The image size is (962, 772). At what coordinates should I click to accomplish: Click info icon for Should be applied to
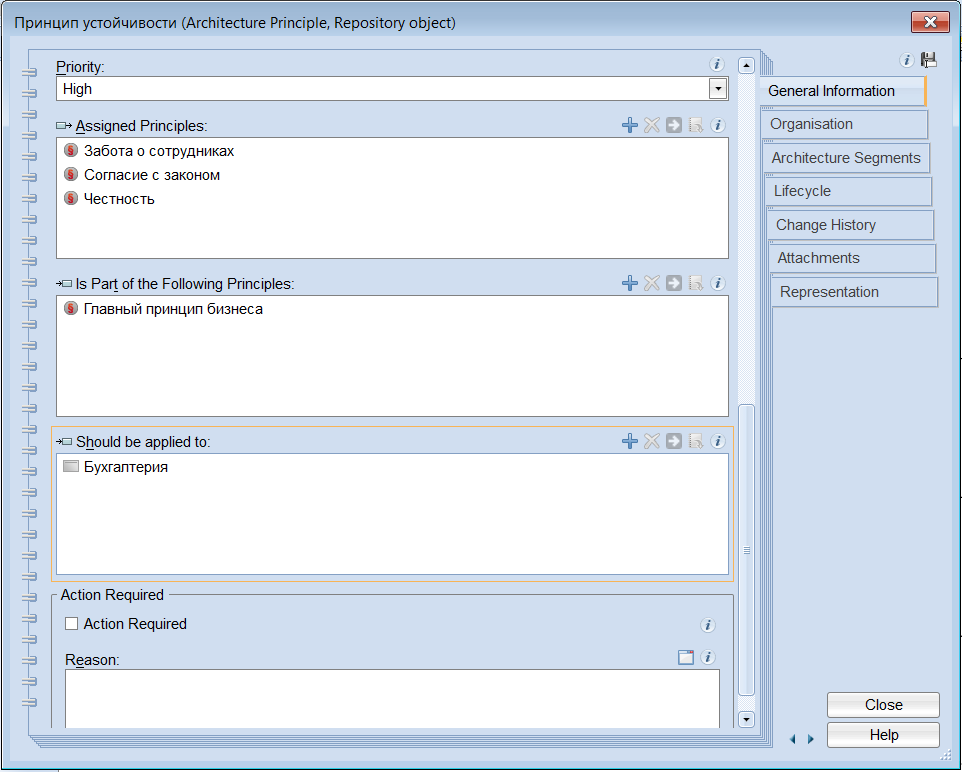[718, 441]
